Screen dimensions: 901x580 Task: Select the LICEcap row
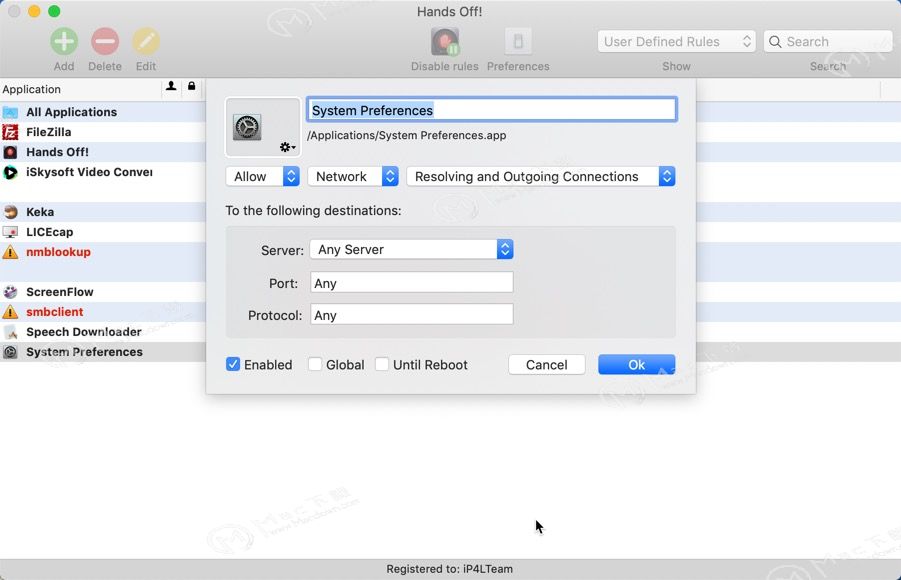point(103,232)
